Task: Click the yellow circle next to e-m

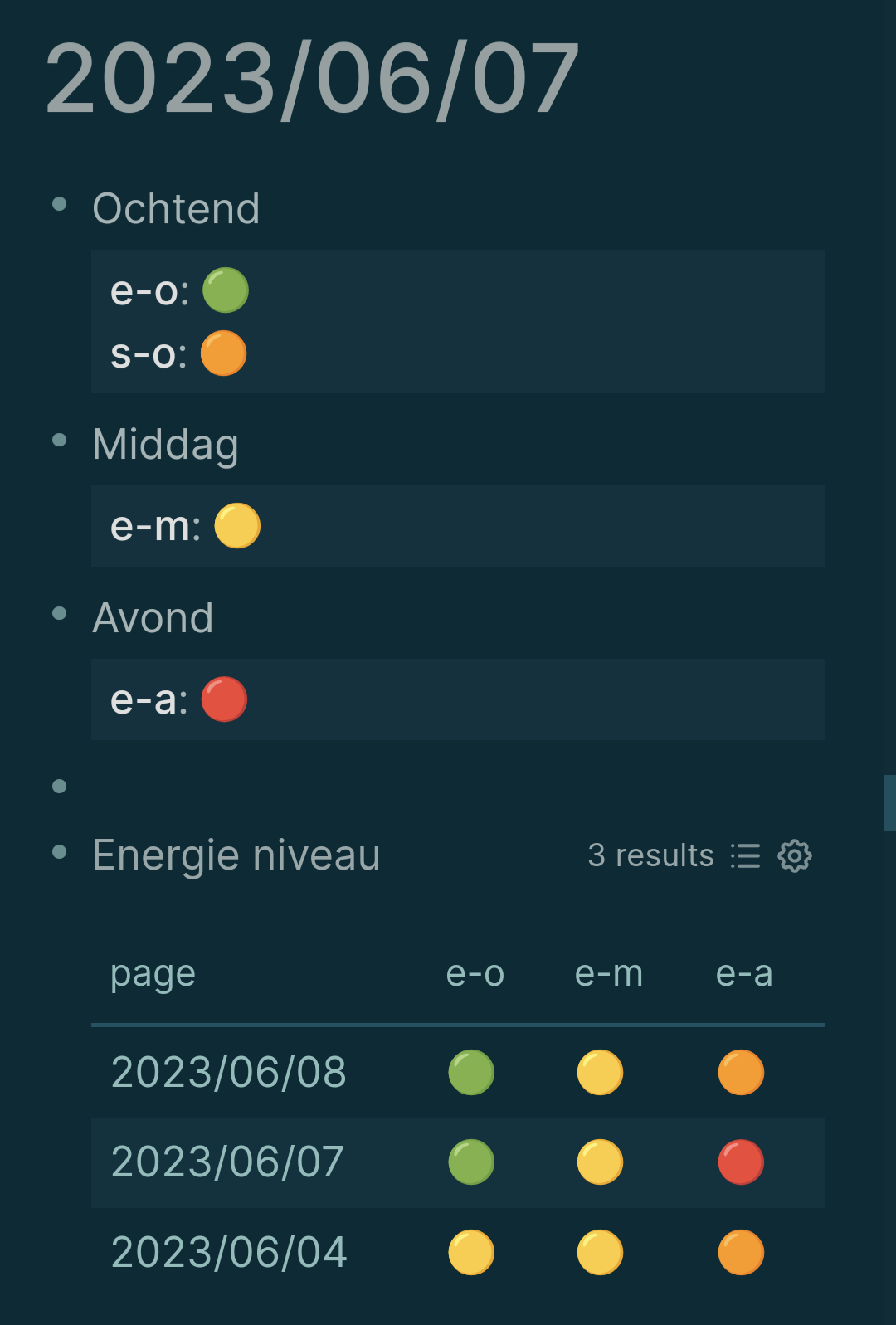Action: tap(237, 526)
